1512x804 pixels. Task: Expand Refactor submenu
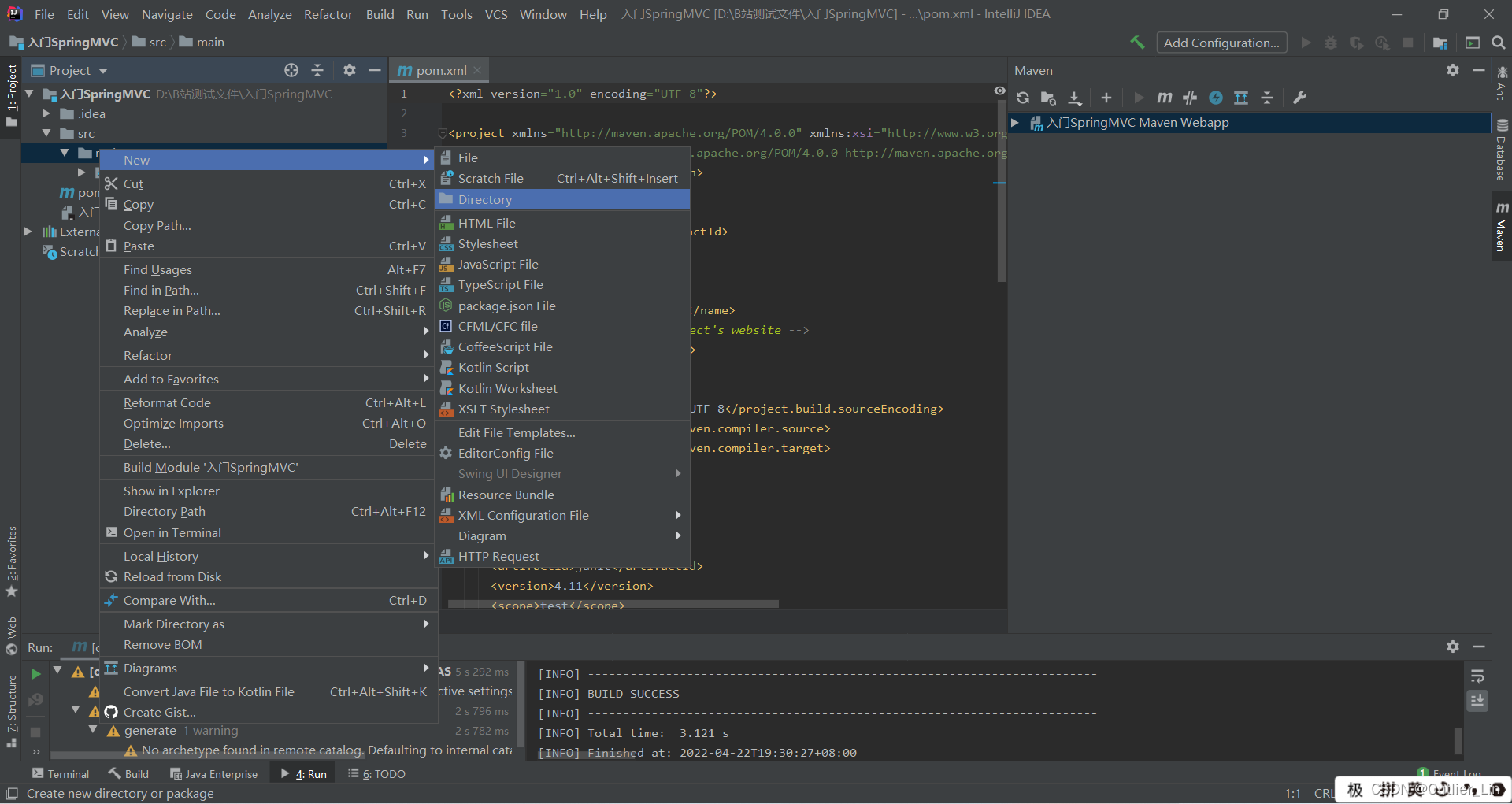pos(269,355)
